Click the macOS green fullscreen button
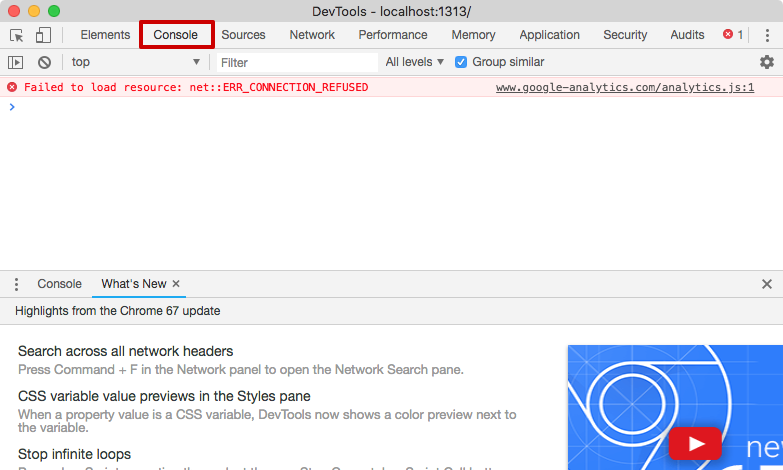This screenshot has width=783, height=470. 54,11
